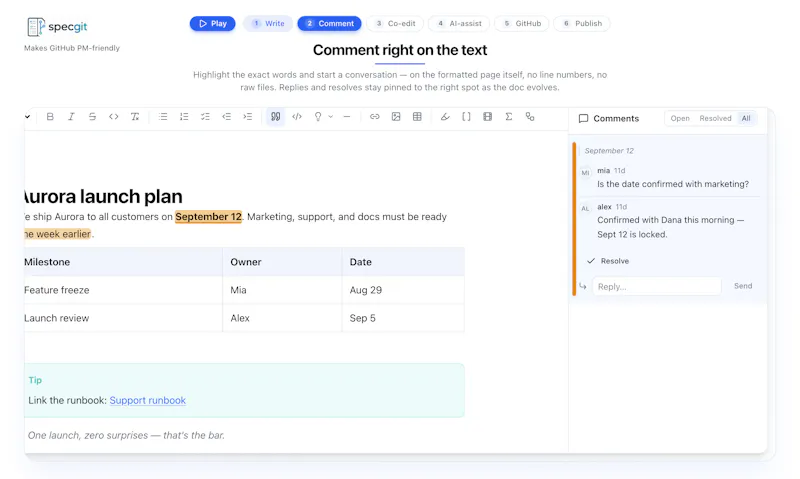This screenshot has height=479, width=800.
Task: Click the Aurora launch plan heading
Action: (x=103, y=196)
